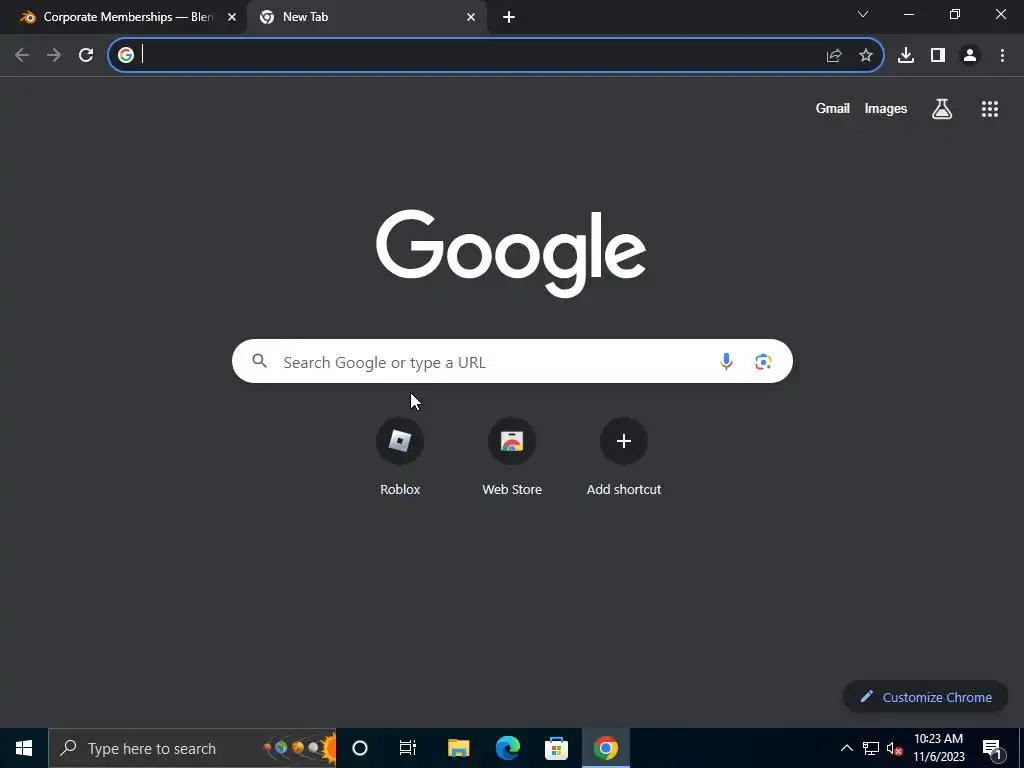
Task: Minimize the Chrome window
Action: 909,14
